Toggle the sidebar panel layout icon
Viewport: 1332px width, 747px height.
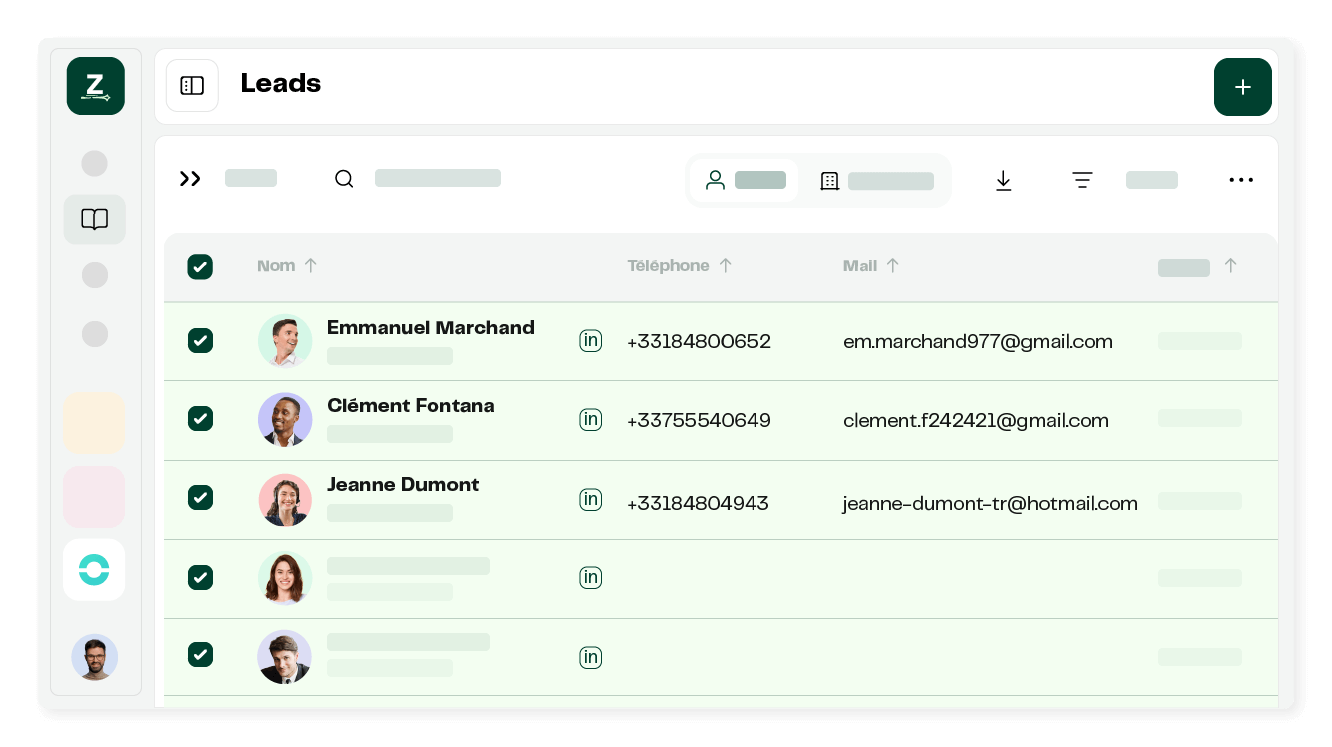192,86
